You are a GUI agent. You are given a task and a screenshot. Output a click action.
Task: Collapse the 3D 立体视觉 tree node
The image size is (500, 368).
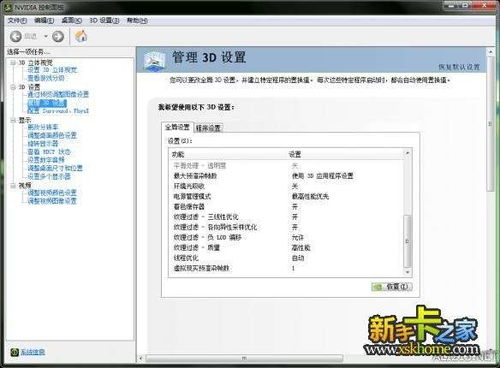click(x=13, y=62)
